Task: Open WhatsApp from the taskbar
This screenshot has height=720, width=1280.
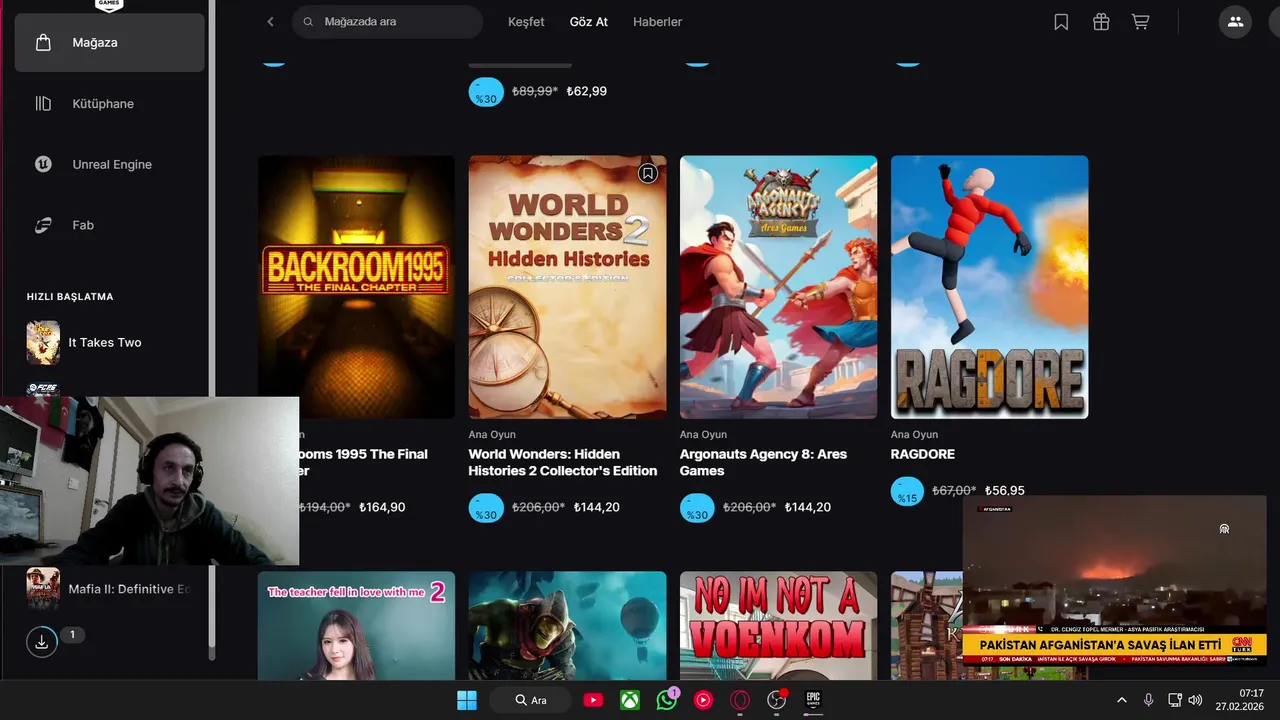Action: 666,700
